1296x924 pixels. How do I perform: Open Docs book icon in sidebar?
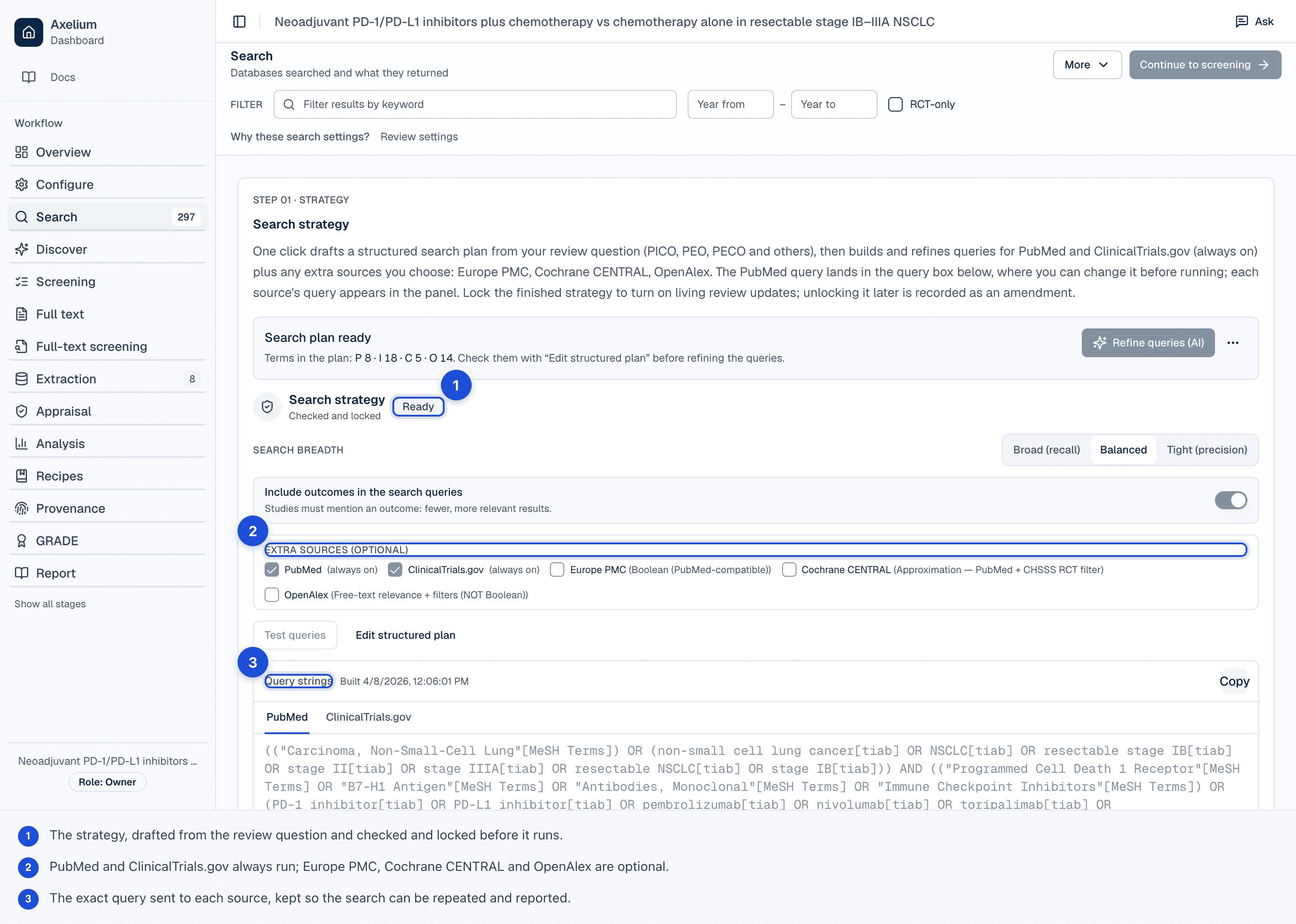click(x=28, y=77)
